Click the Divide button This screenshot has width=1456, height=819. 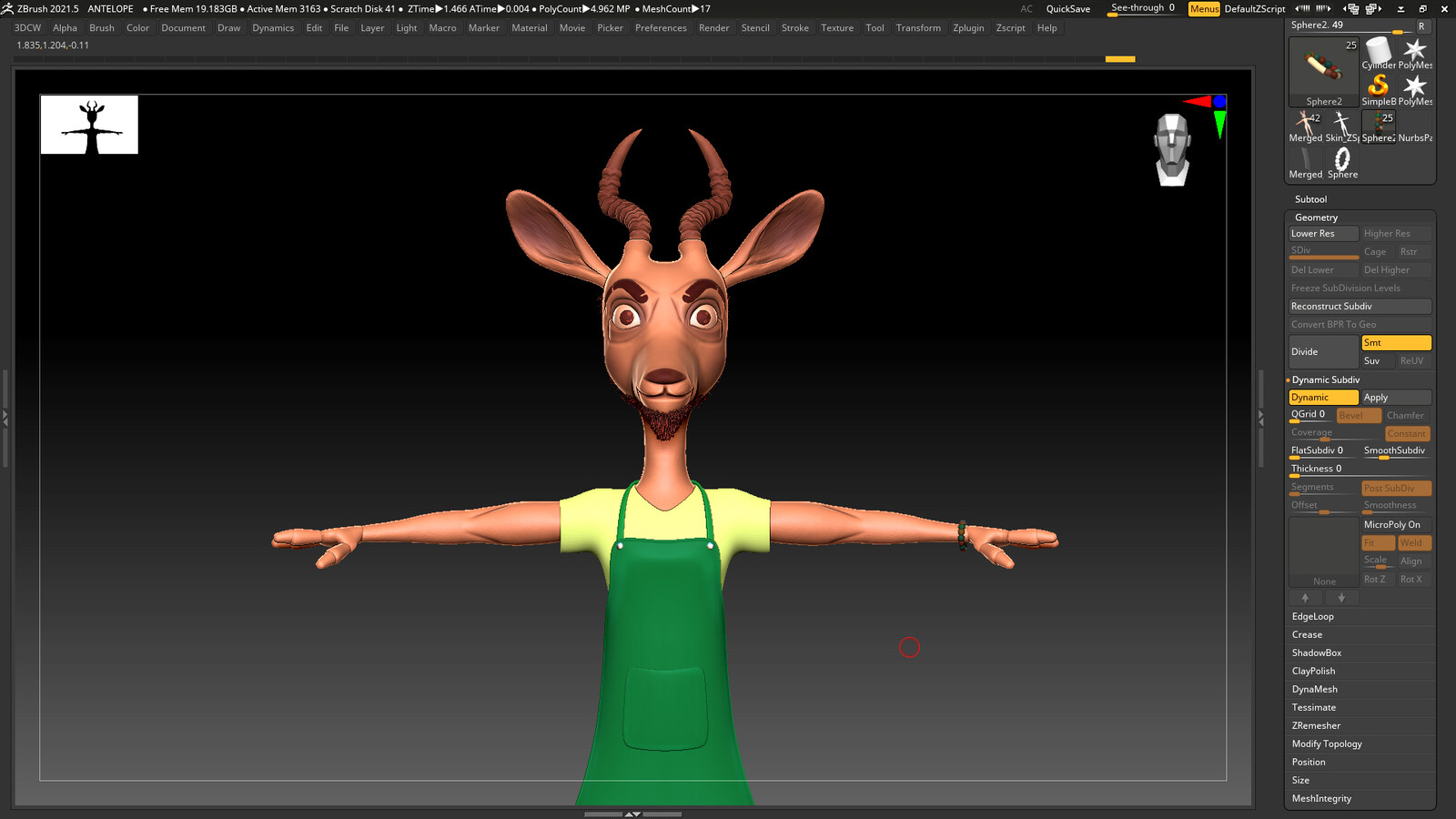click(1323, 352)
